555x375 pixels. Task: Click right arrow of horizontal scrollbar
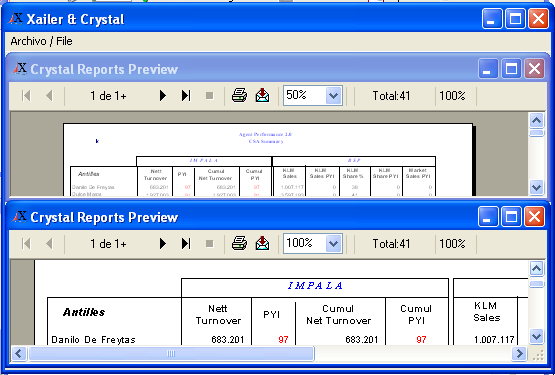coord(519,353)
